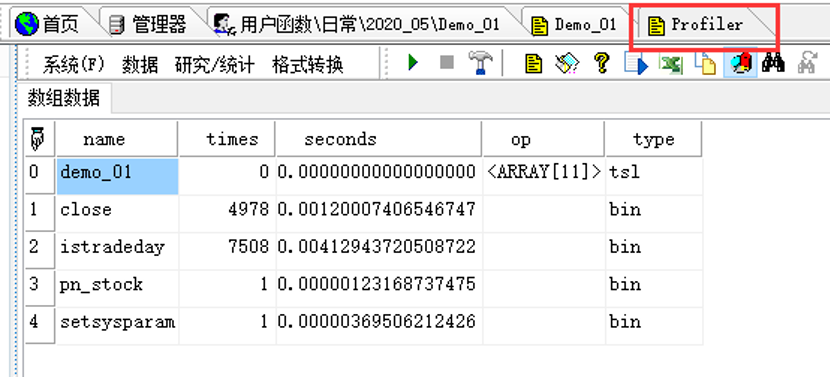Click the yellow document icon in the toolbar

pos(534,64)
